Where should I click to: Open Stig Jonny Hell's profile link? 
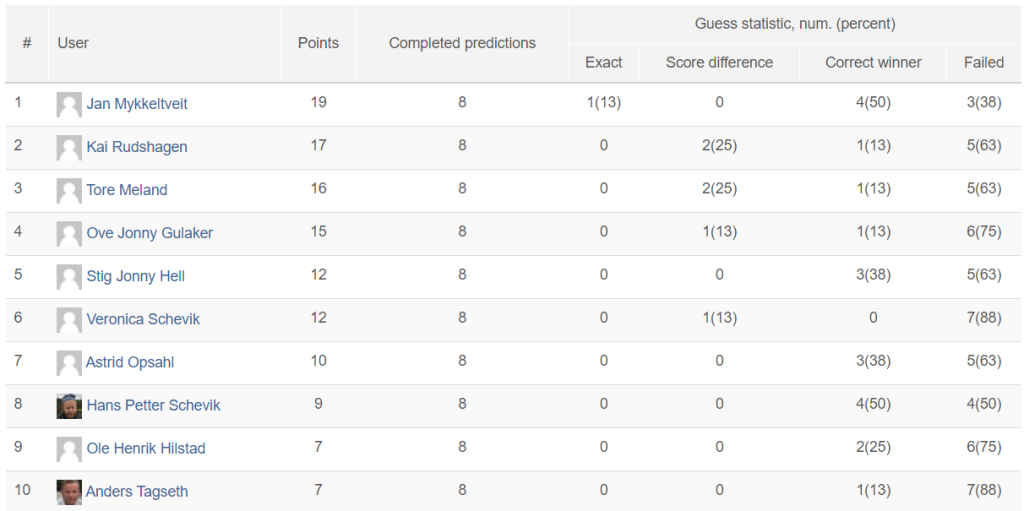click(136, 276)
